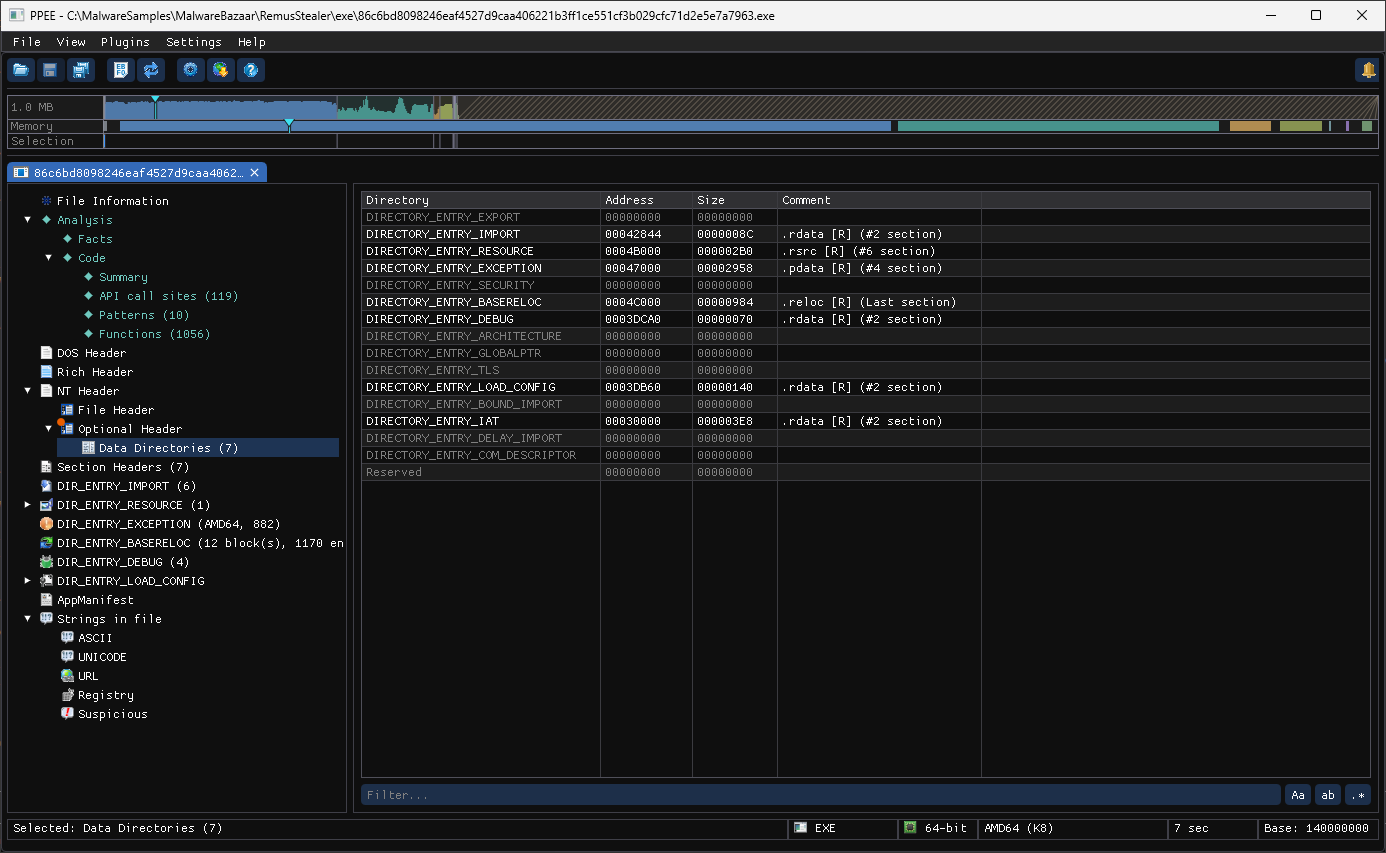Click the AppManifest page icon

pyautogui.click(x=46, y=600)
